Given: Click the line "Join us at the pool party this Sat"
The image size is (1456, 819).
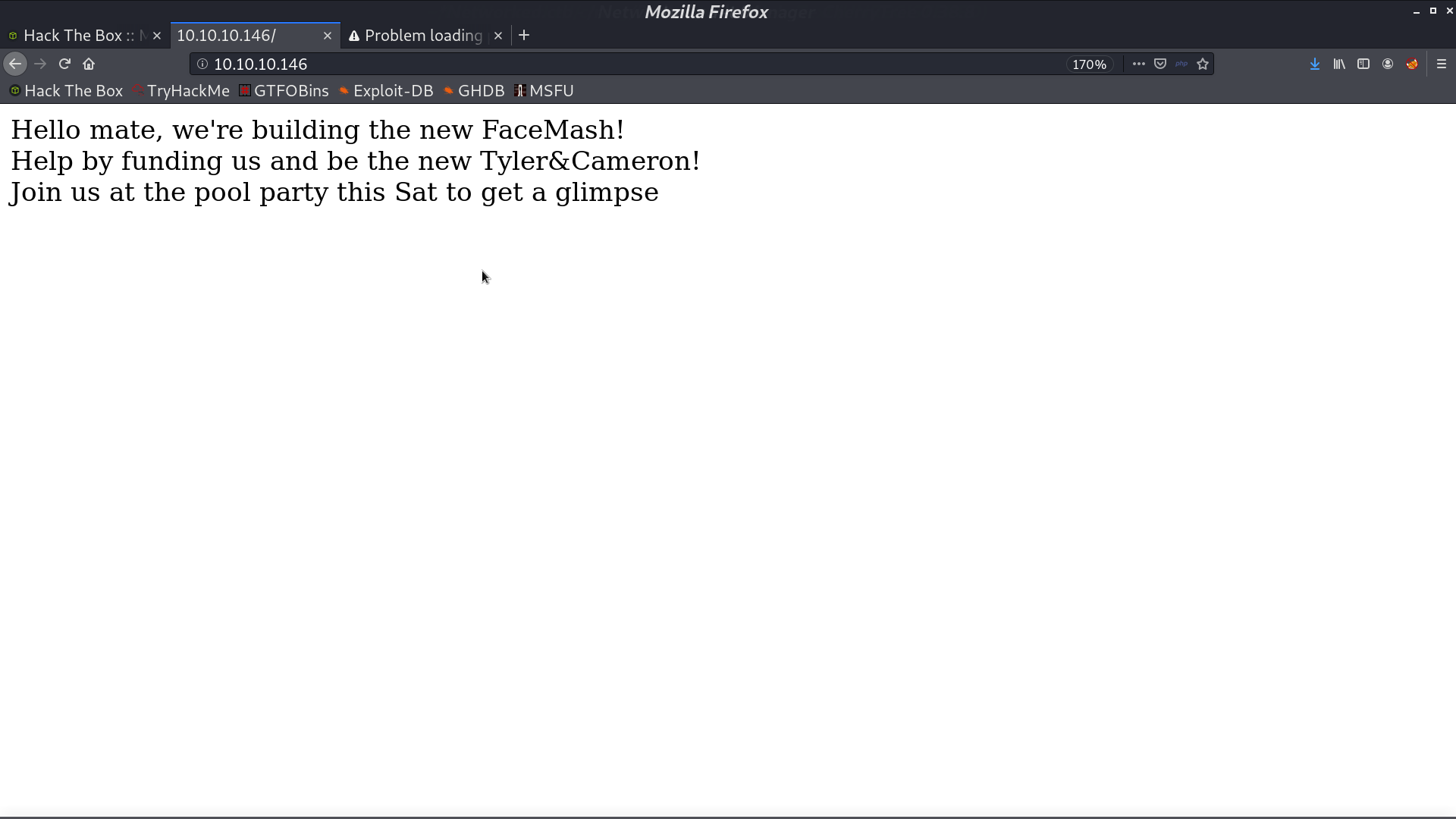Looking at the screenshot, I should 224,193.
